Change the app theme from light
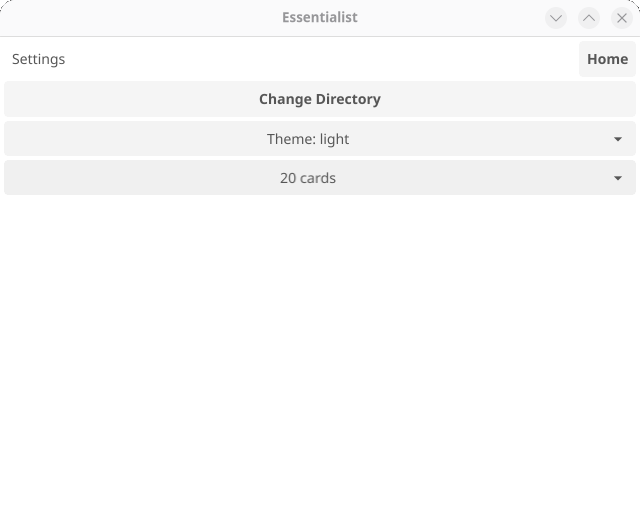 click(x=320, y=139)
